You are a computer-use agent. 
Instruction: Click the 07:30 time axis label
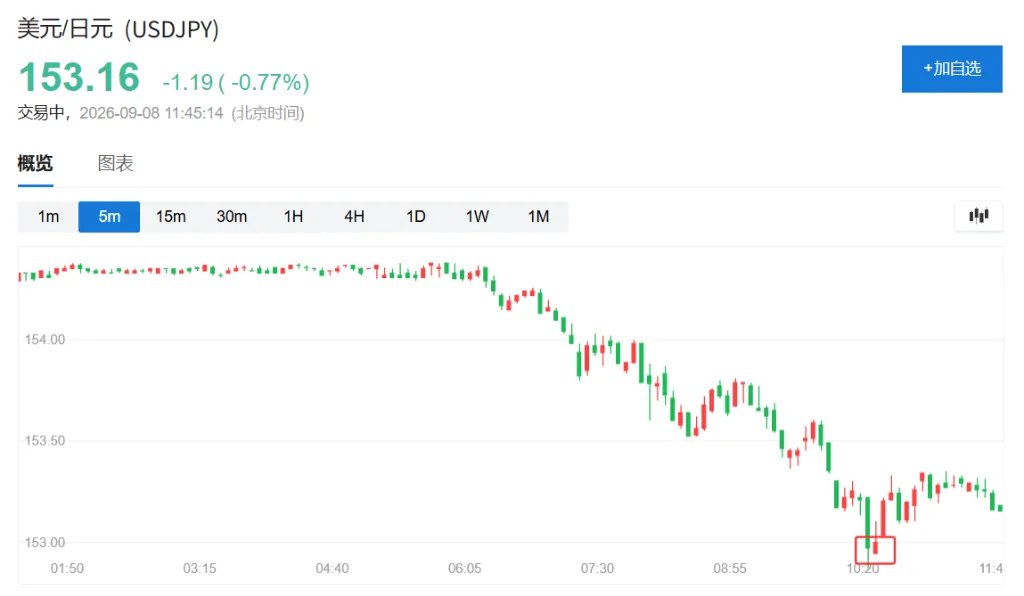coord(597,569)
